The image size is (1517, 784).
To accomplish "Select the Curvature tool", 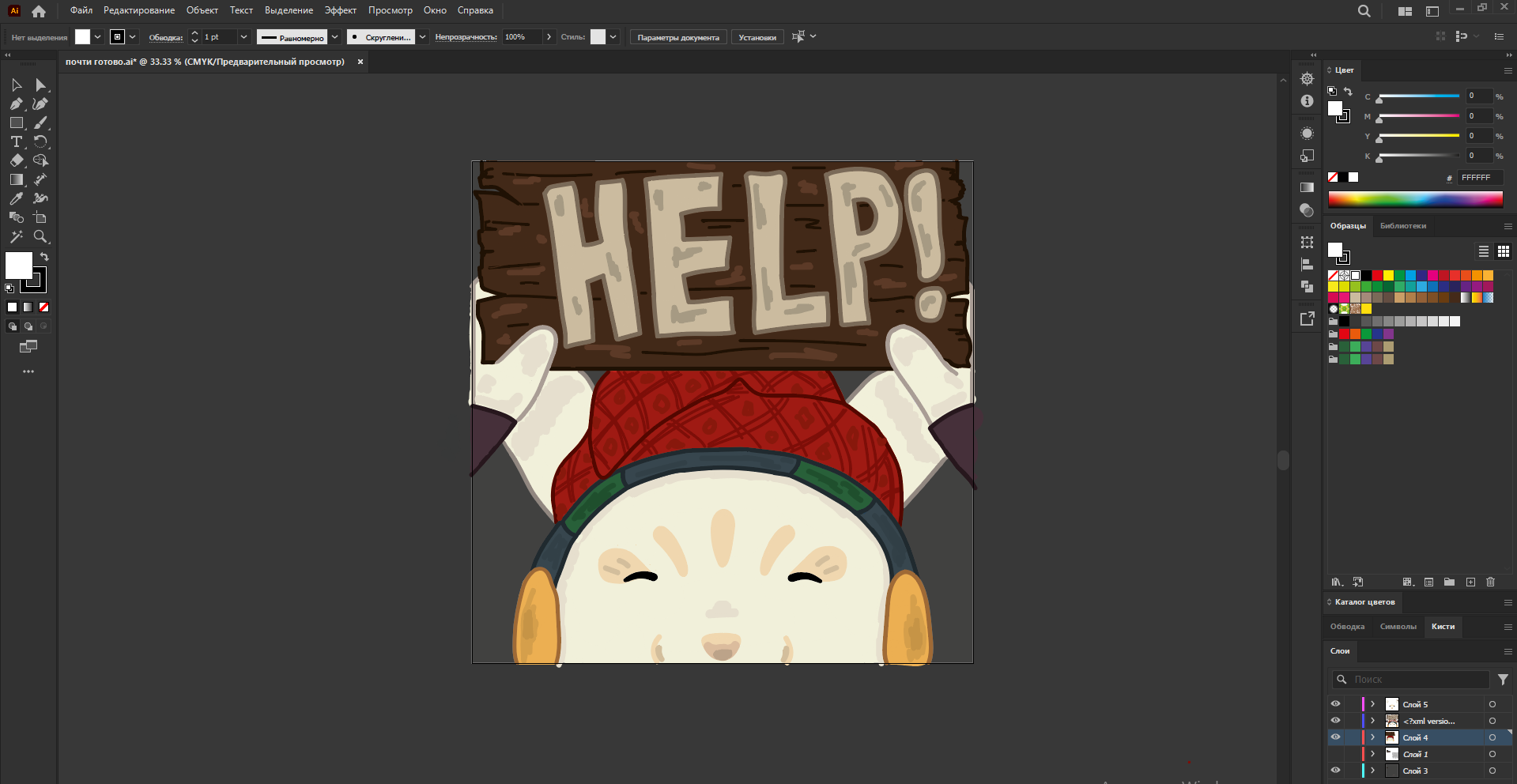I will (x=40, y=104).
